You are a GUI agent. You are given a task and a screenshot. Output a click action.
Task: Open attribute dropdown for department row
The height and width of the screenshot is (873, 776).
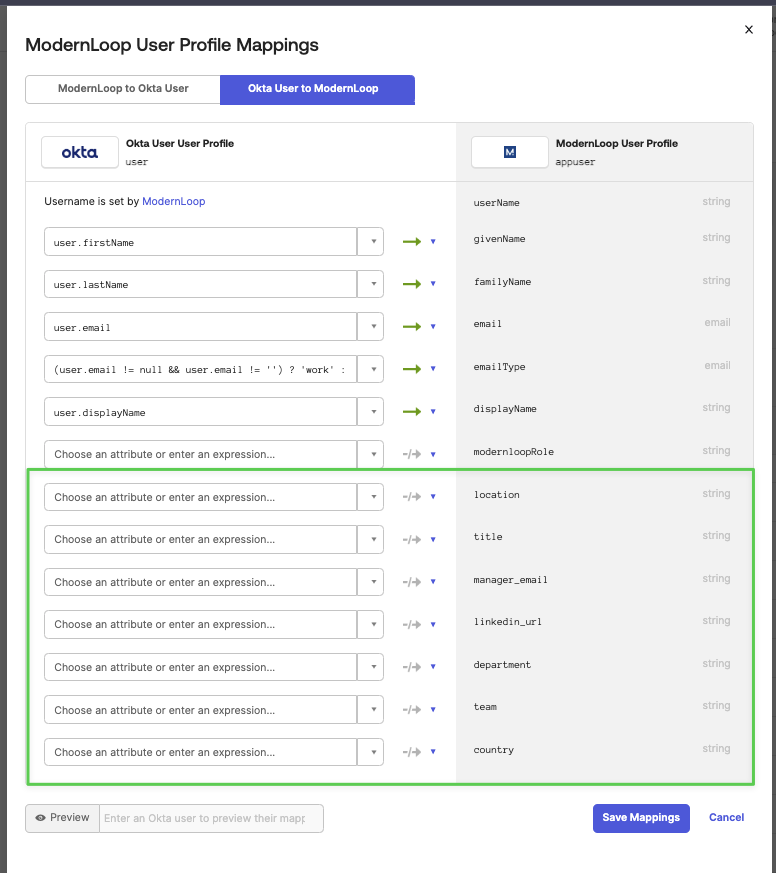point(370,667)
